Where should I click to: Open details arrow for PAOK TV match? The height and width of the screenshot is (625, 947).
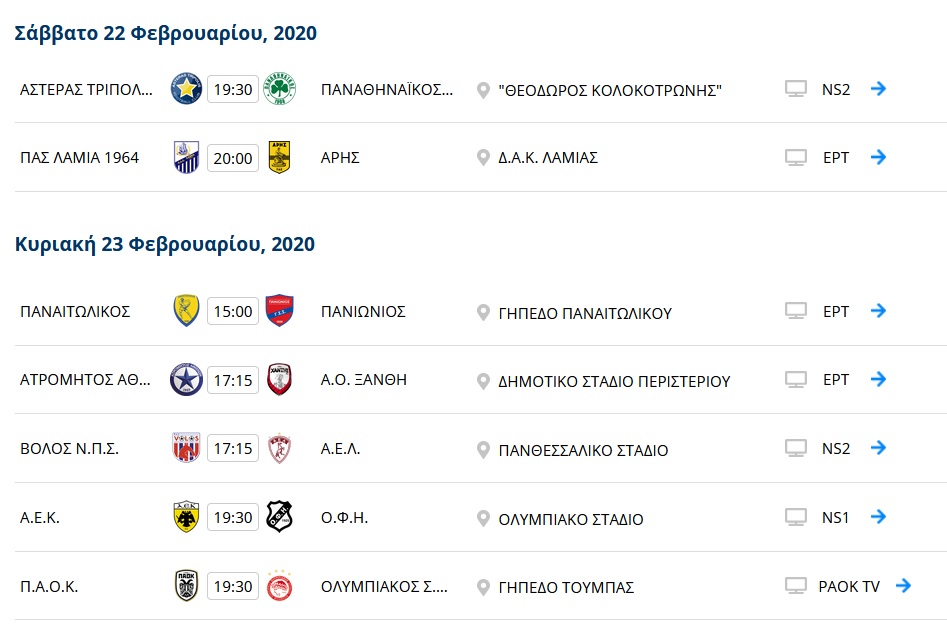click(x=903, y=586)
